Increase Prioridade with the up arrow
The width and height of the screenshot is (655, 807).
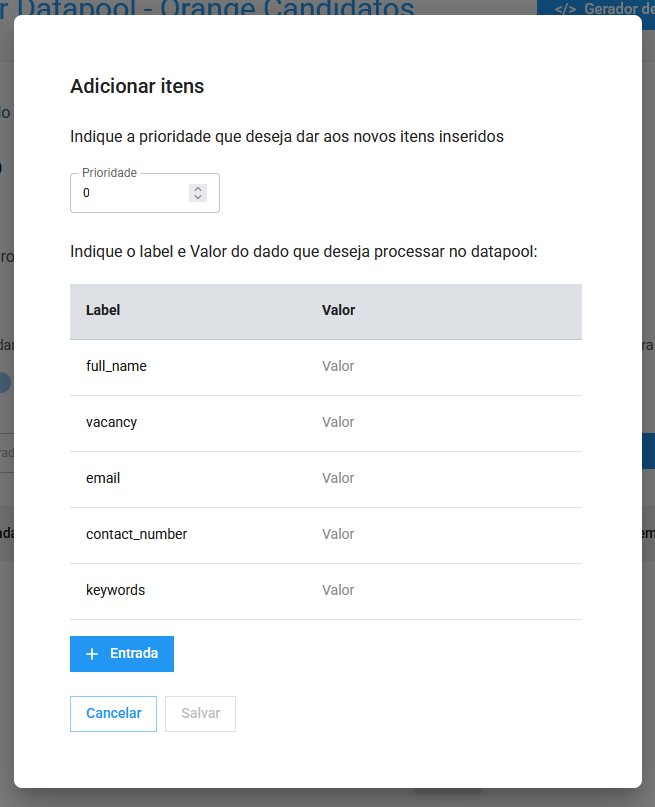pyautogui.click(x=198, y=188)
